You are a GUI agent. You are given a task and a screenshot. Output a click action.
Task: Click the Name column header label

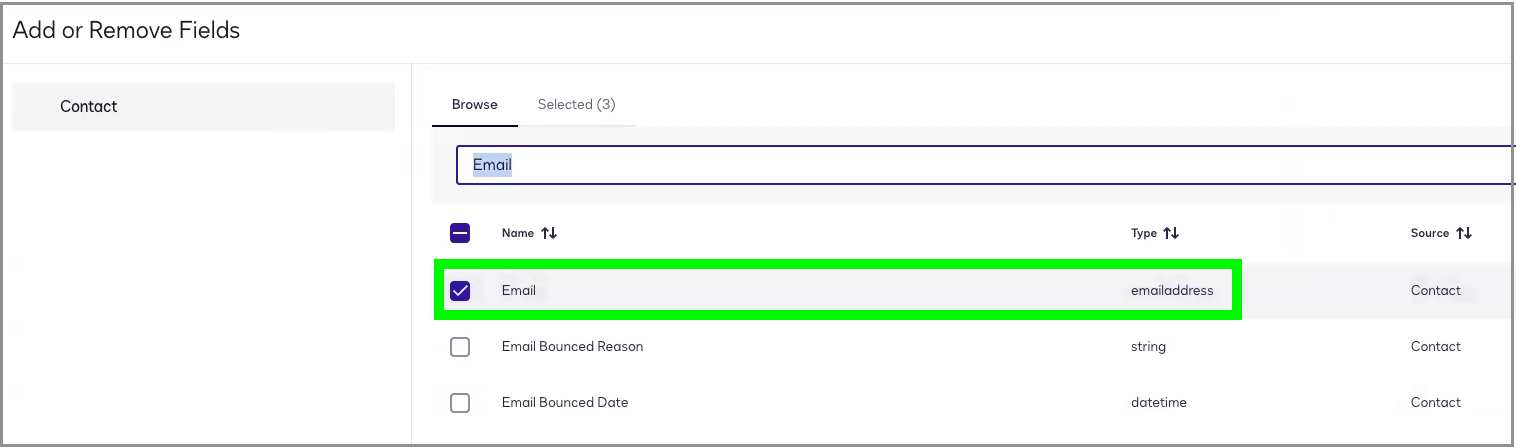pos(518,233)
